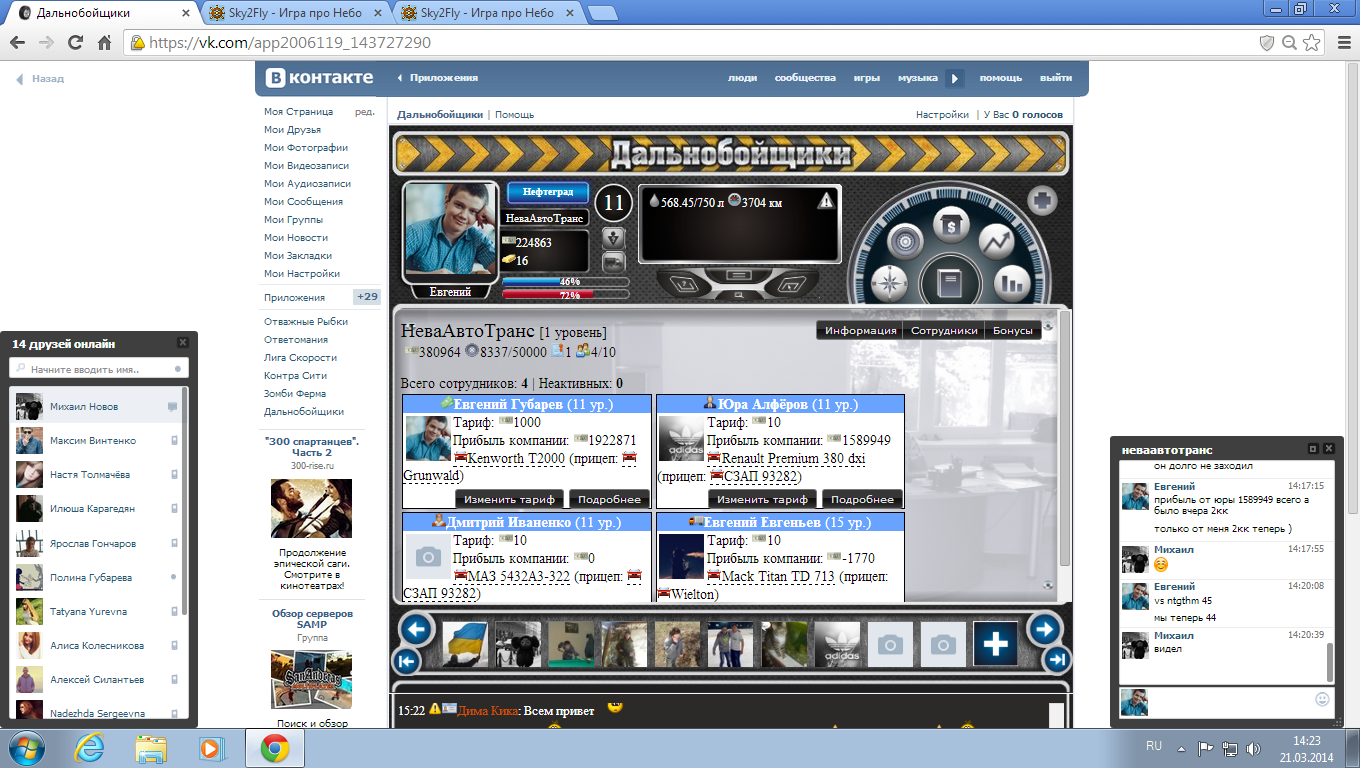Open the сообщества top menu item
The image size is (1360, 768).
805,78
